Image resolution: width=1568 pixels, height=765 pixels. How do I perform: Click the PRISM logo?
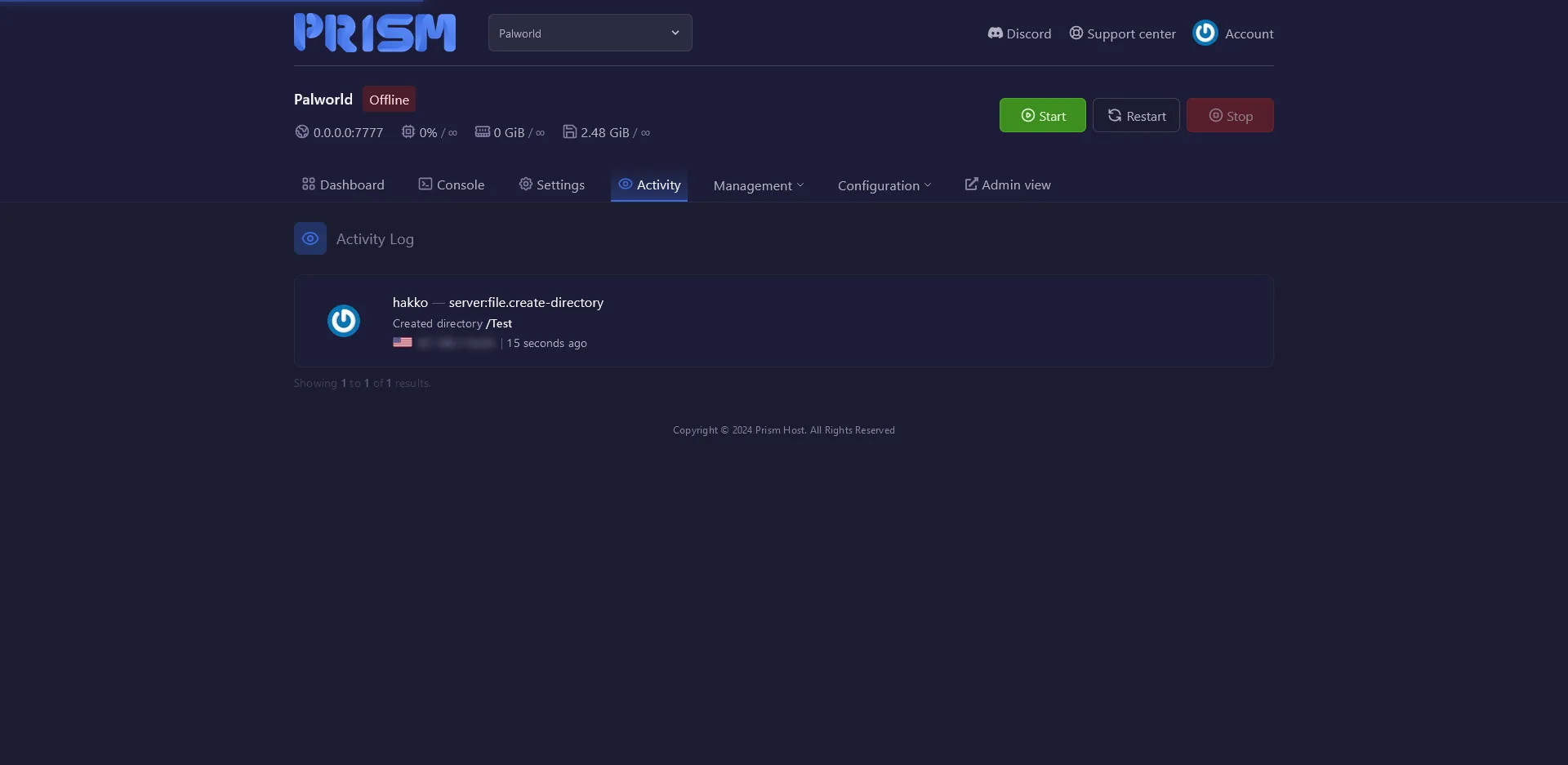click(374, 33)
